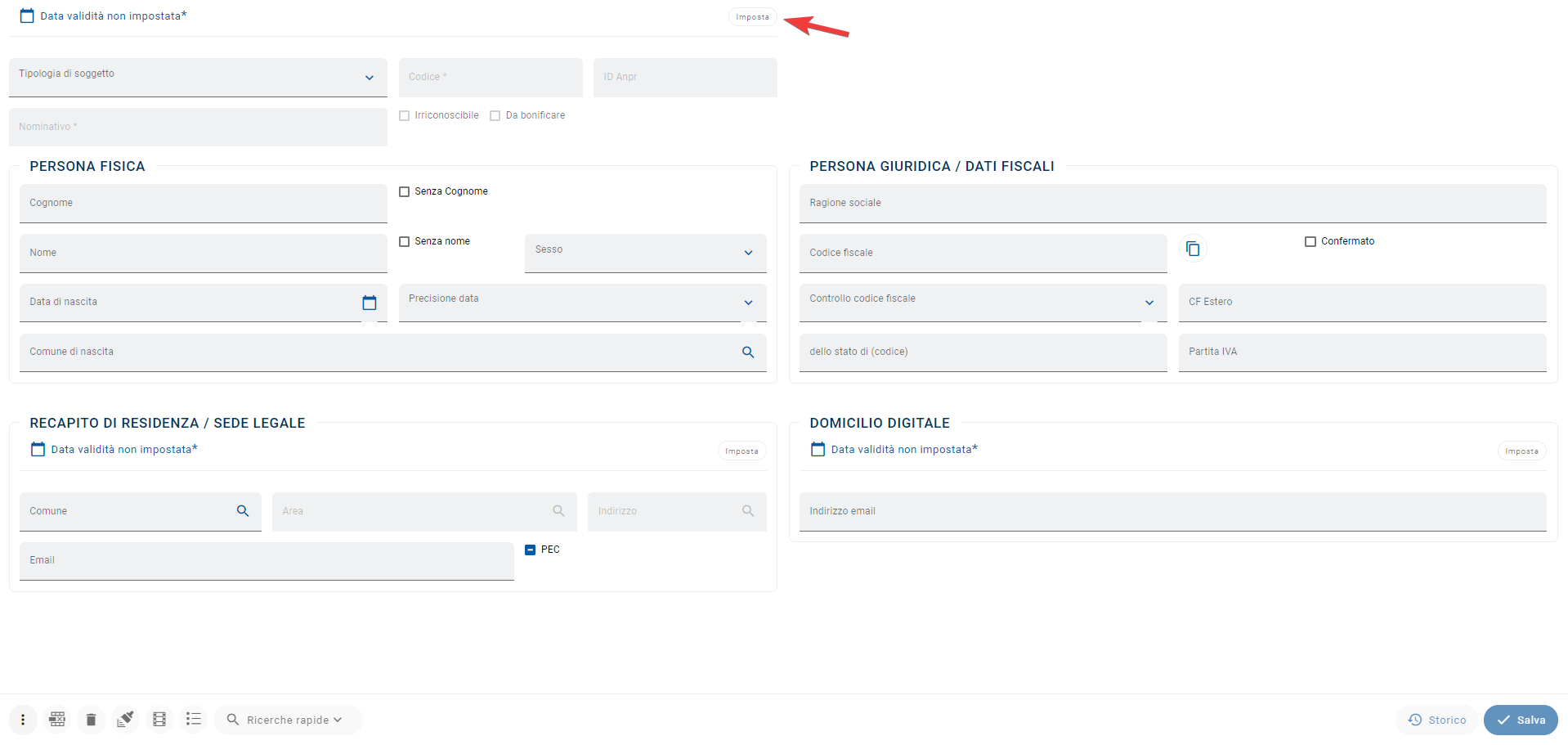Toggle the PEC checkbox

530,550
